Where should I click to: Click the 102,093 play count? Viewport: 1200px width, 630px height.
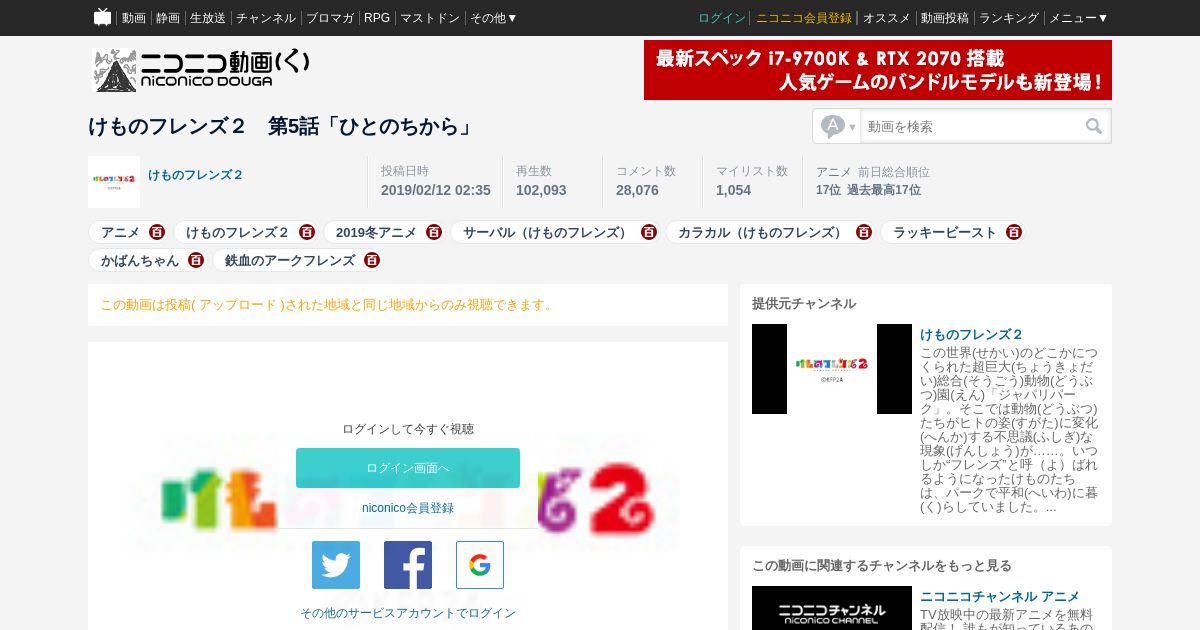point(541,190)
